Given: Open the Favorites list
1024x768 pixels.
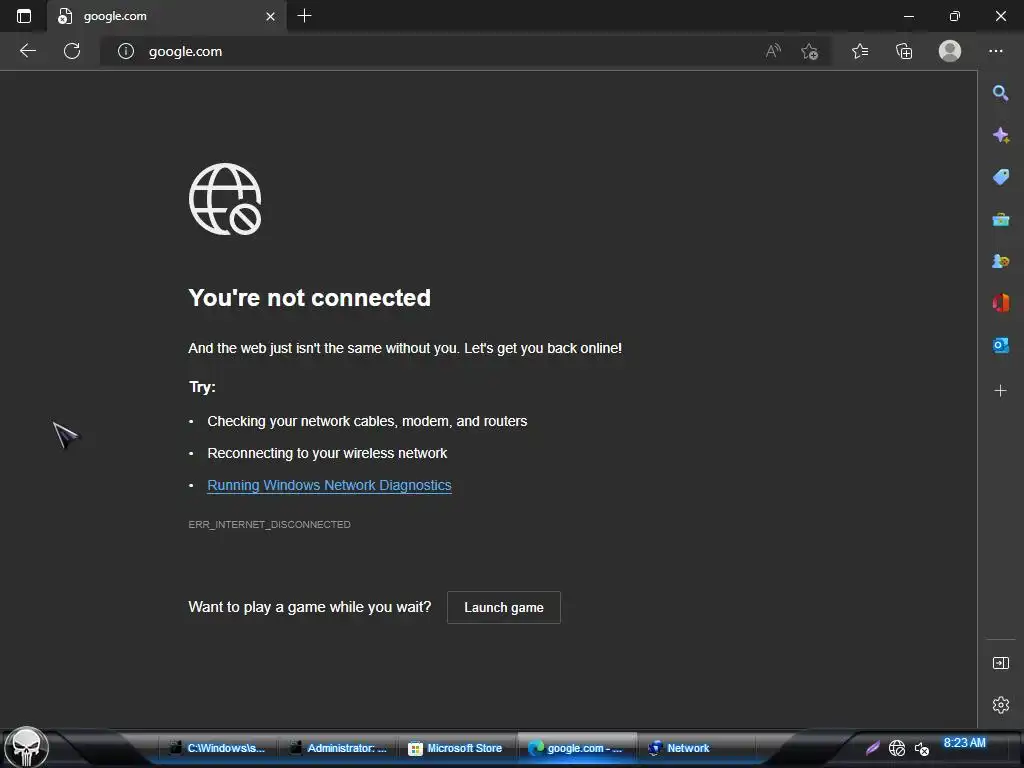Looking at the screenshot, I should pyautogui.click(x=860, y=51).
